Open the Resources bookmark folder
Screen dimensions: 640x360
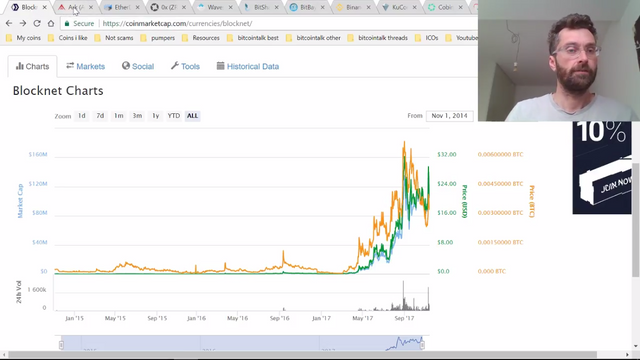pyautogui.click(x=201, y=38)
